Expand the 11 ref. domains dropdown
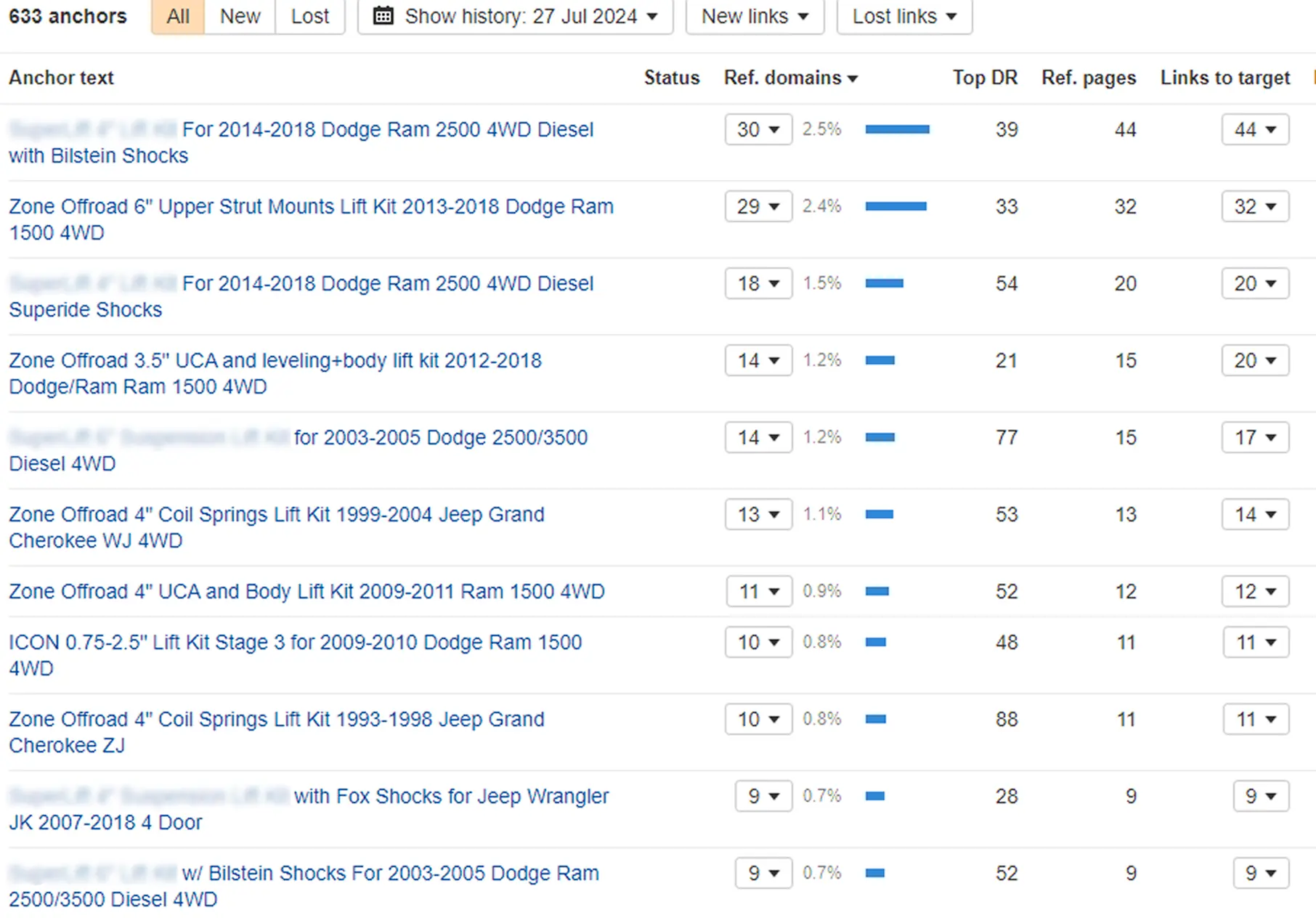 (758, 591)
